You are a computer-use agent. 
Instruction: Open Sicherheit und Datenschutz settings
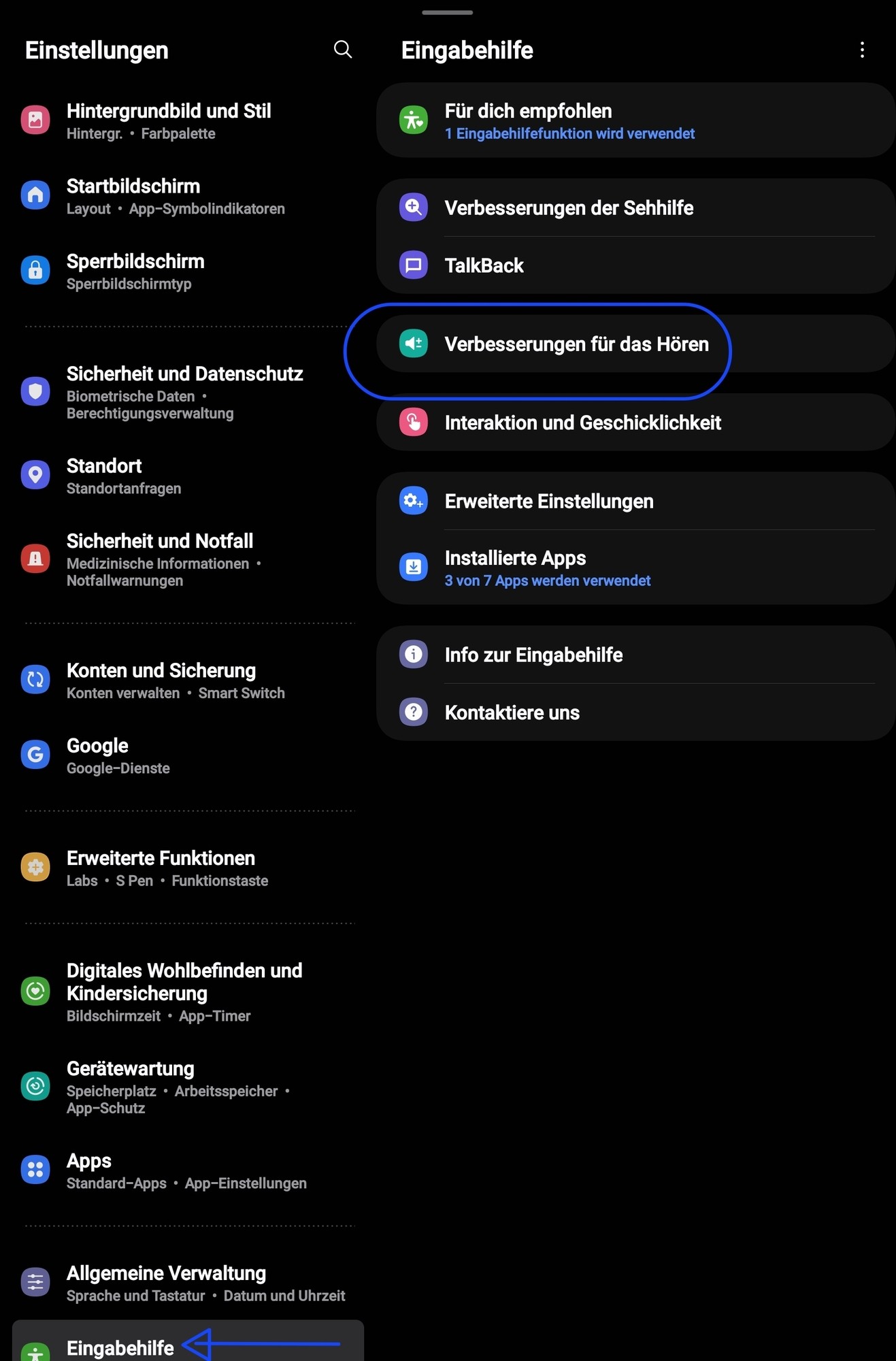184,391
